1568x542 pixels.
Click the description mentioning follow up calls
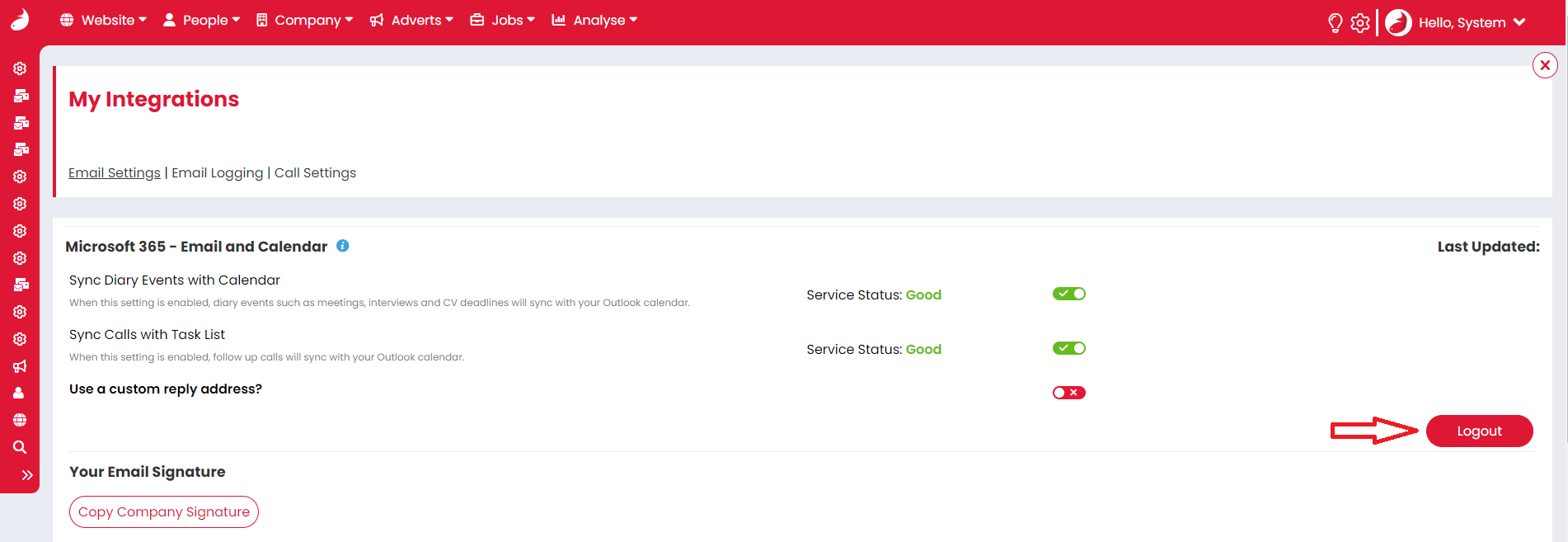click(267, 357)
